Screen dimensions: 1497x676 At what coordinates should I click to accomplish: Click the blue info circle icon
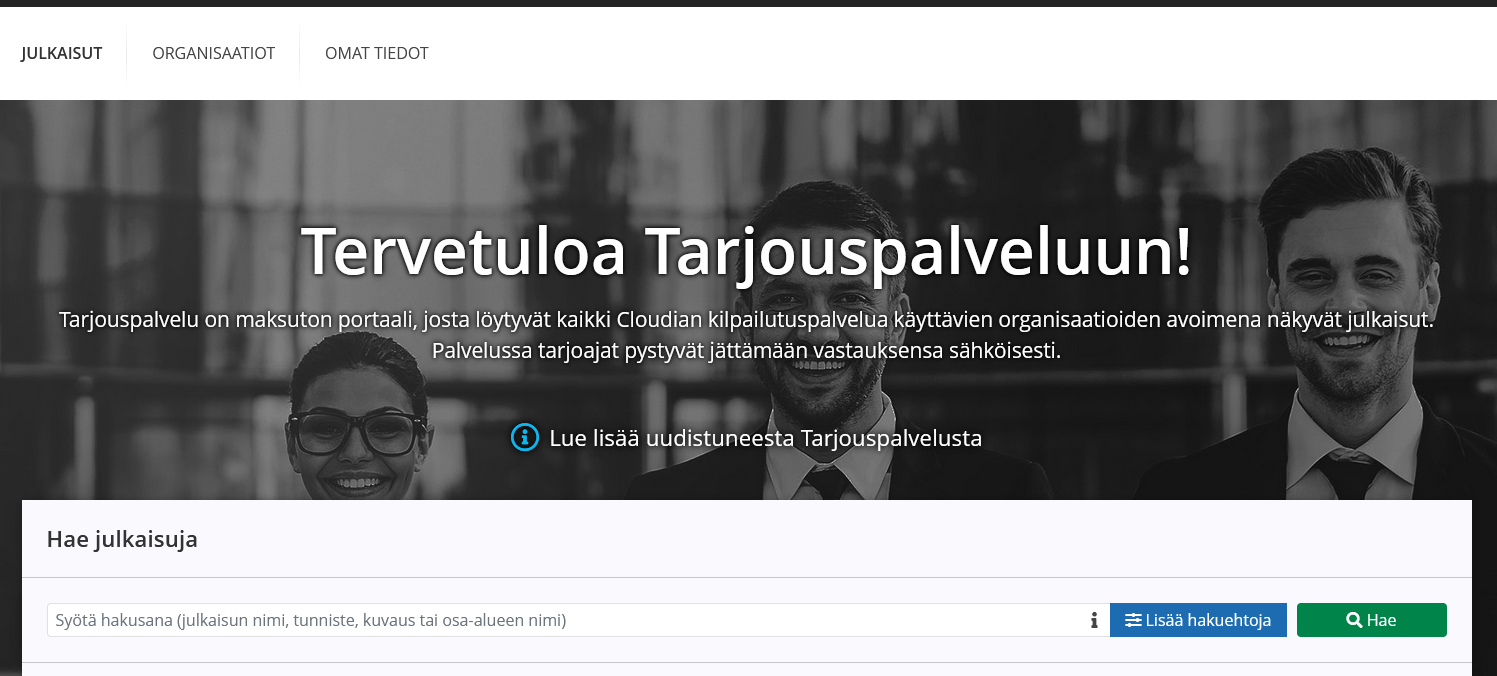click(x=525, y=438)
